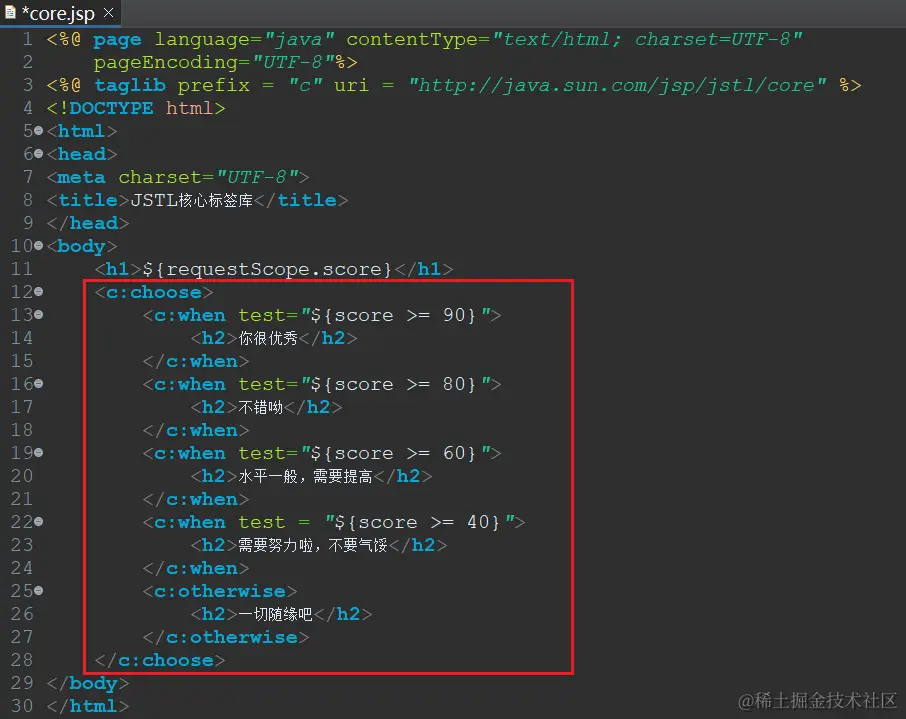Click the closing c:choose tag on line 28
906x719 pixels.
point(160,660)
